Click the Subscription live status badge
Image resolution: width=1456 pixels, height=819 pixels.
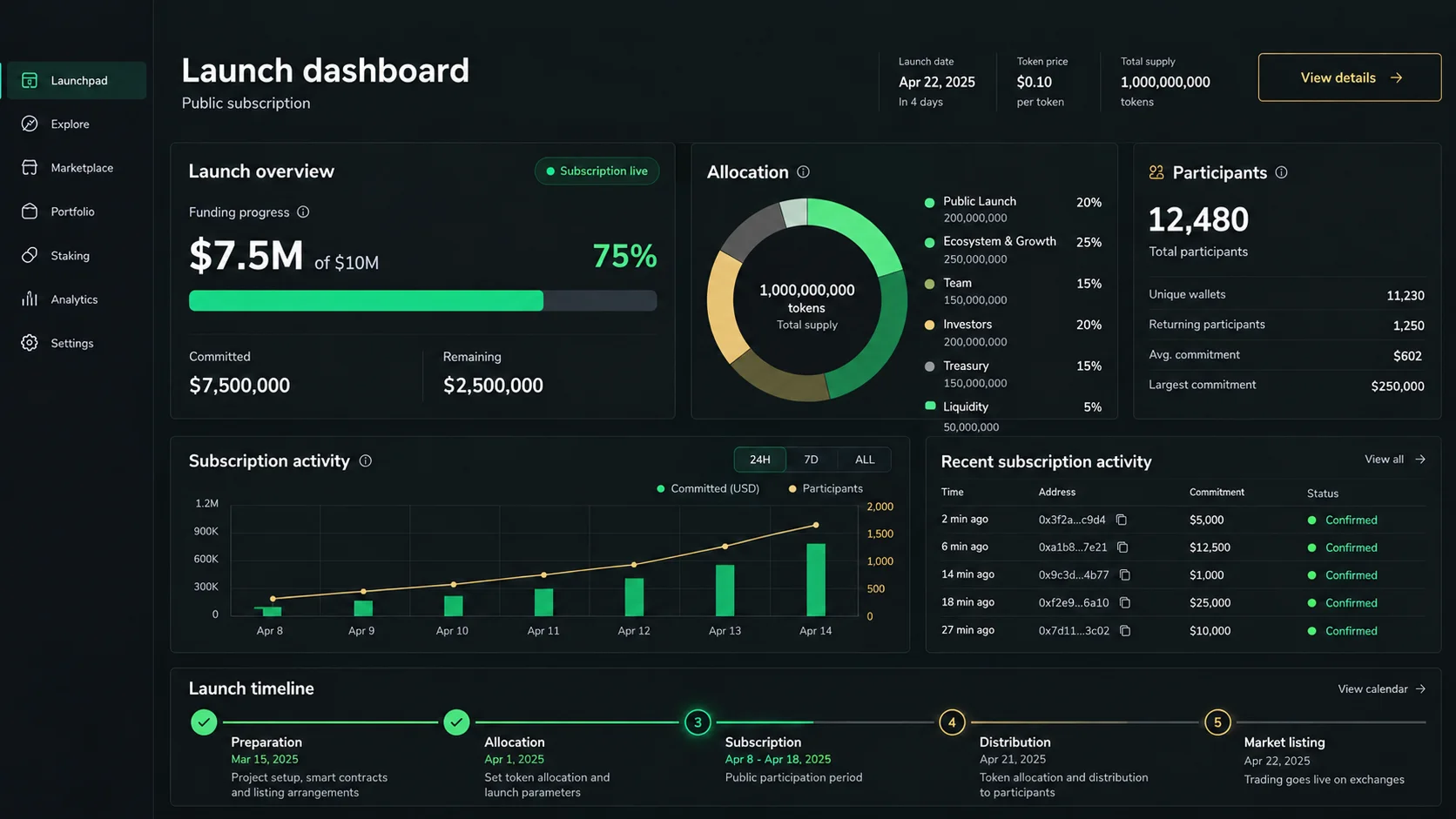click(597, 171)
